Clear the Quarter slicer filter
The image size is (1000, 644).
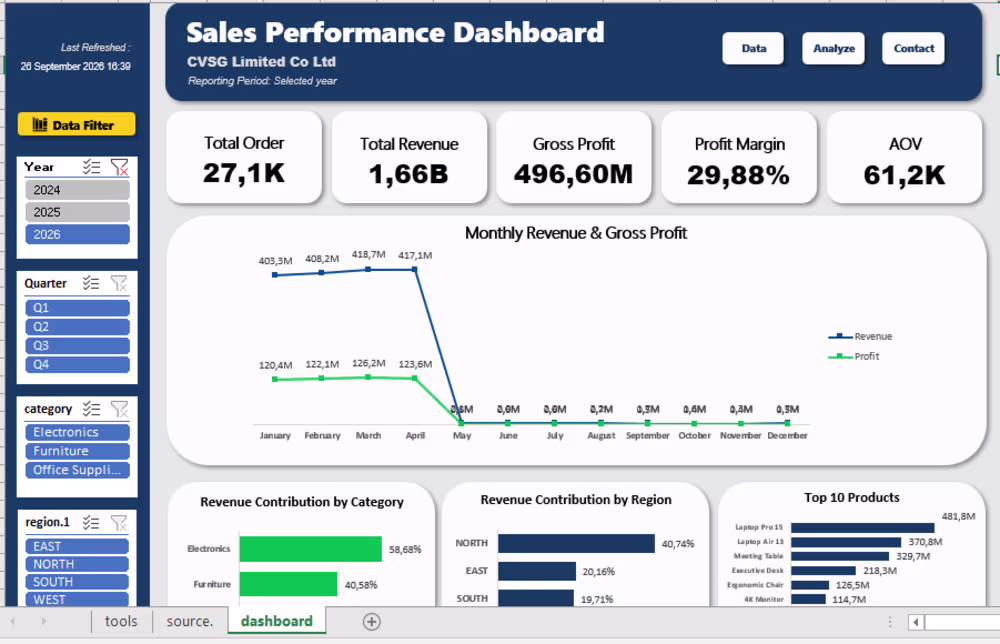pos(119,283)
